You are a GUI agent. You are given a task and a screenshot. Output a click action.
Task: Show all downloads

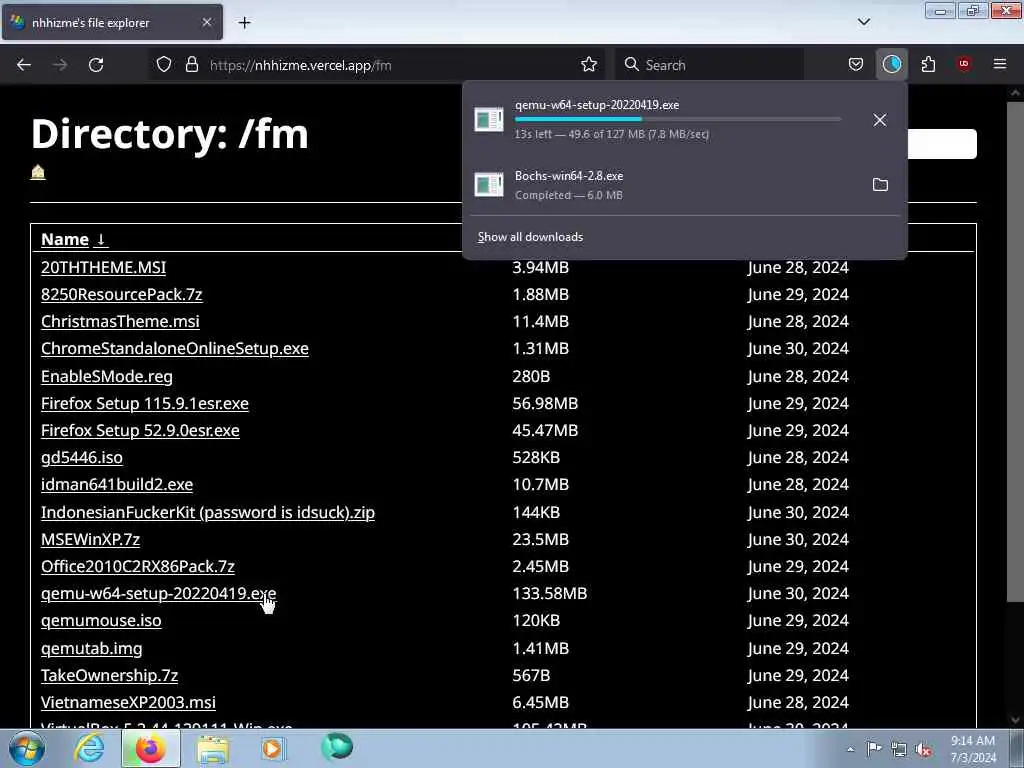tap(530, 237)
